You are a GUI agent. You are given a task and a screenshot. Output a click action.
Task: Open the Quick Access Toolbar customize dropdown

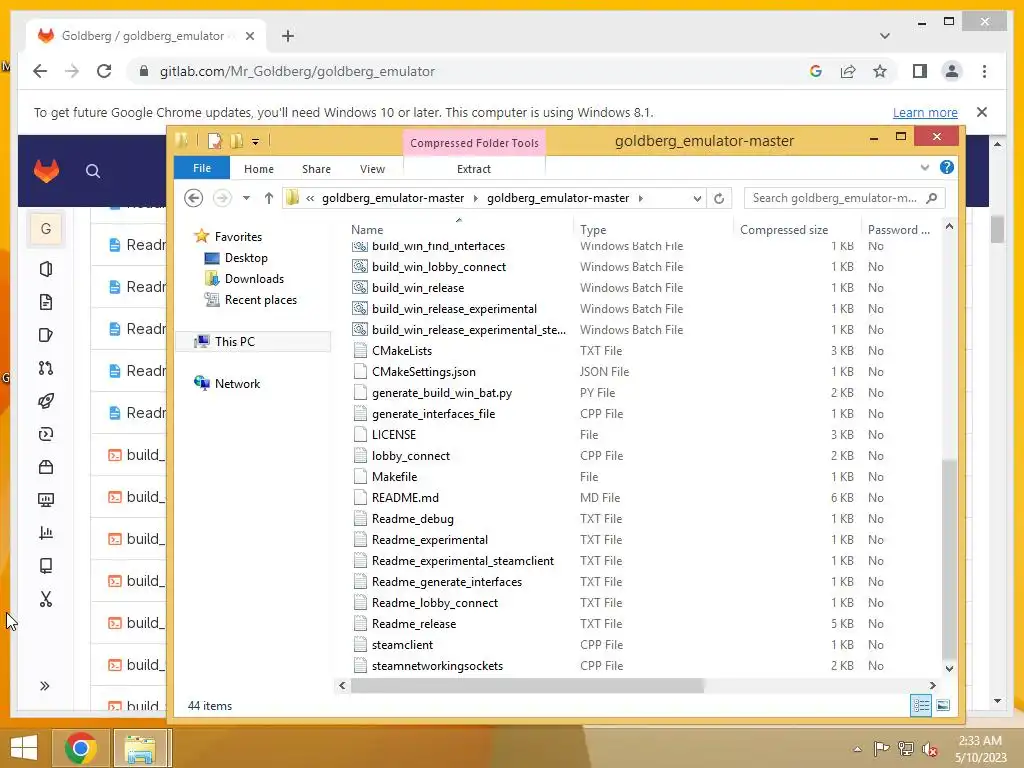click(x=255, y=141)
